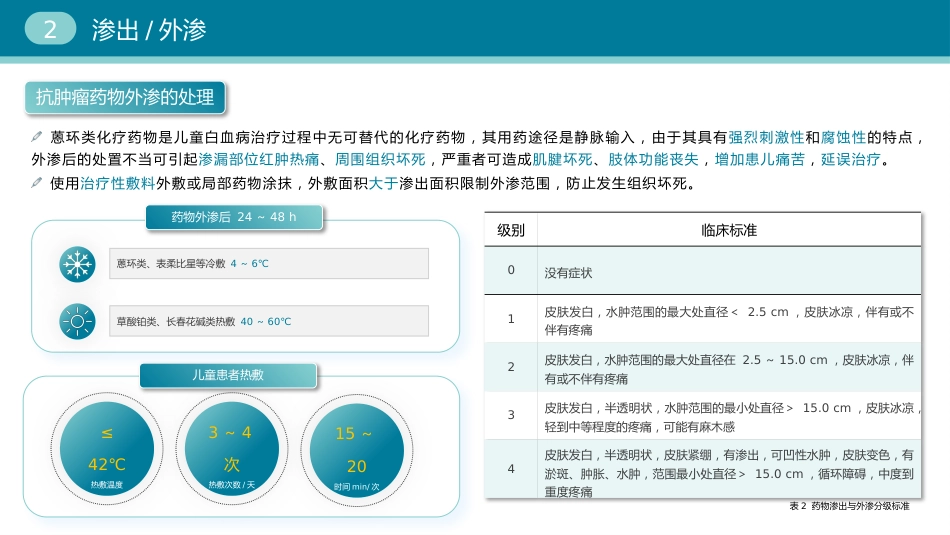Click highlighted text 治疗性敷料
The height and width of the screenshot is (535, 950).
[x=118, y=183]
